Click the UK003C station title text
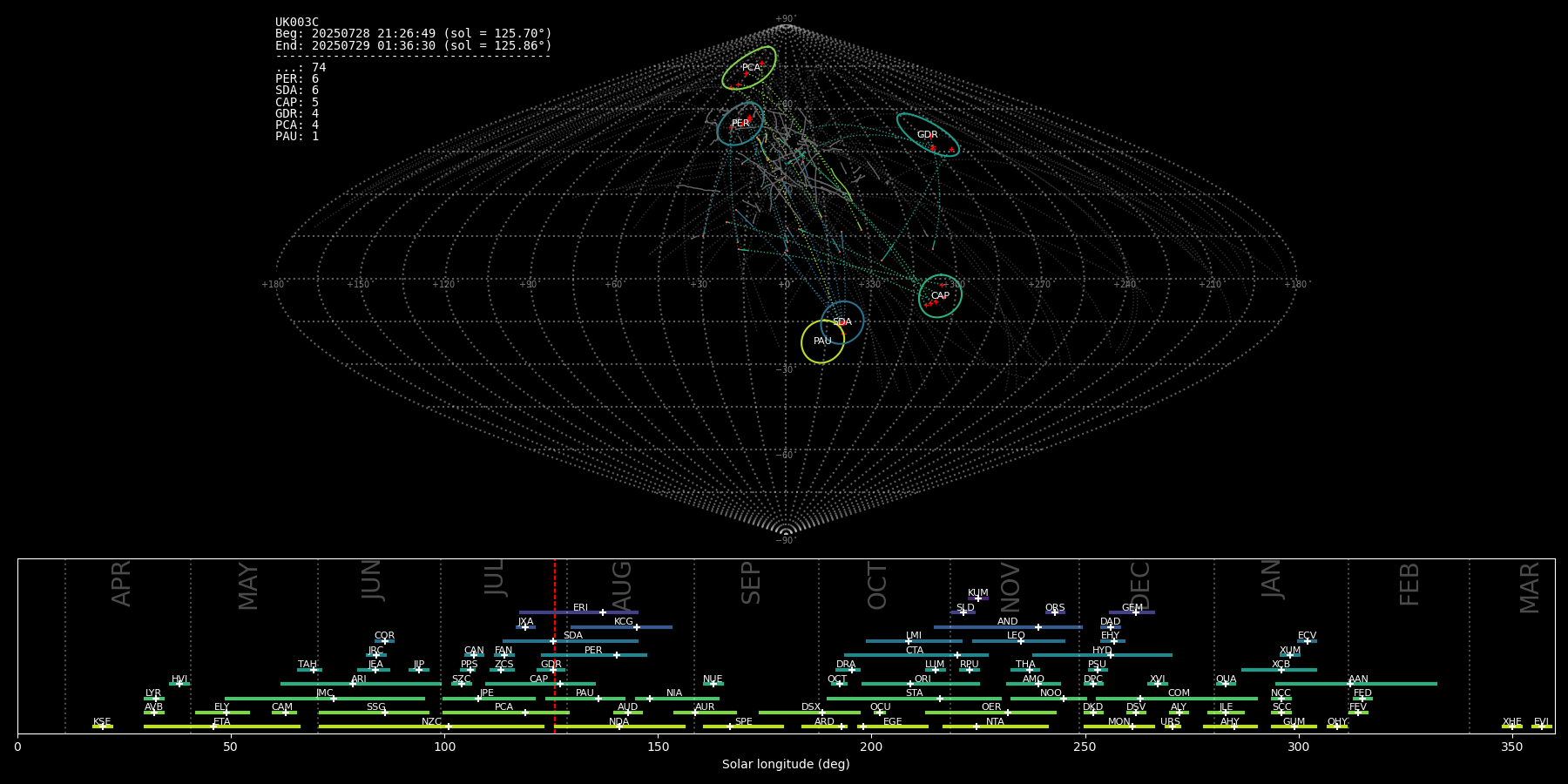This screenshot has height=784, width=1568. click(x=297, y=23)
